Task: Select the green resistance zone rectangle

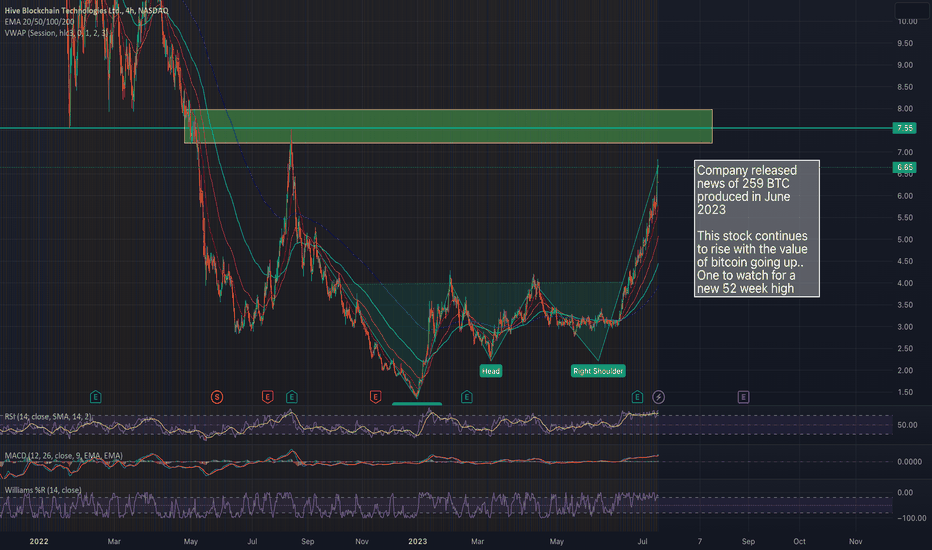Action: (448, 126)
